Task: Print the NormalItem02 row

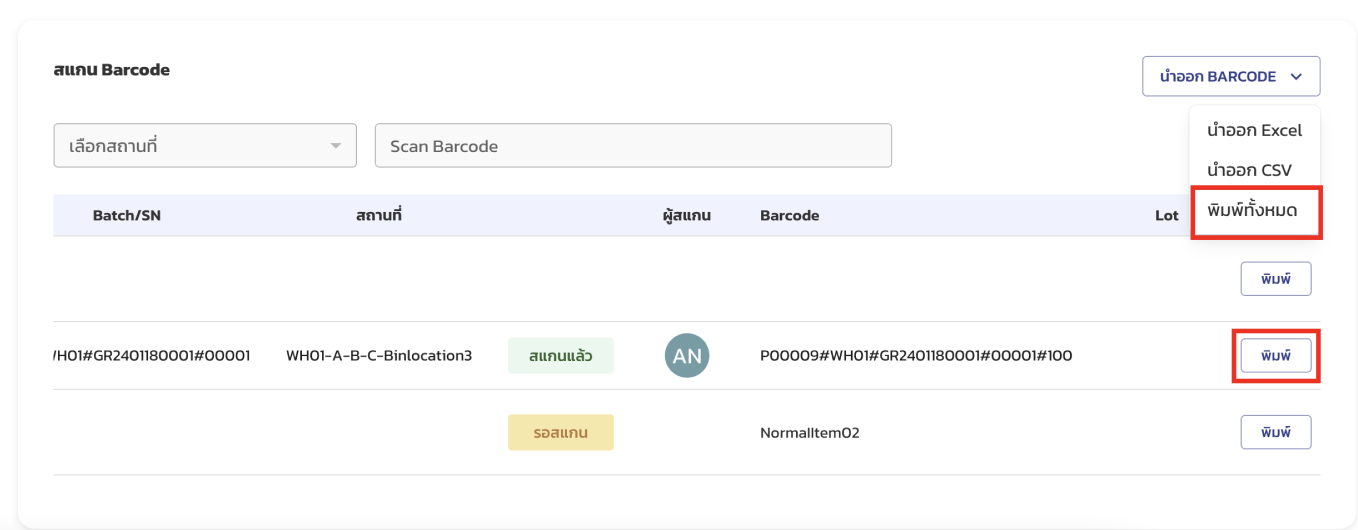Action: point(1275,432)
